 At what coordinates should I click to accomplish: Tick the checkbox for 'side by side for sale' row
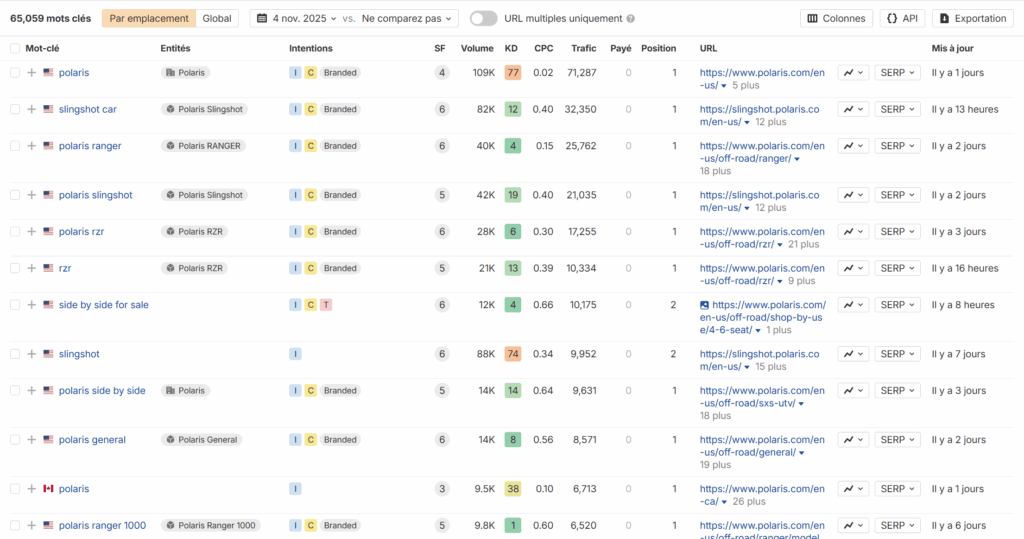[15, 304]
